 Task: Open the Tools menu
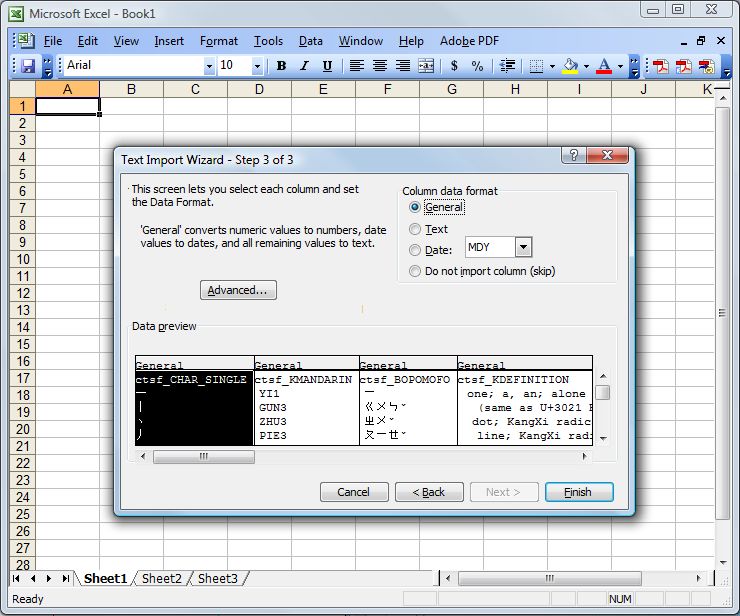pyautogui.click(x=268, y=41)
